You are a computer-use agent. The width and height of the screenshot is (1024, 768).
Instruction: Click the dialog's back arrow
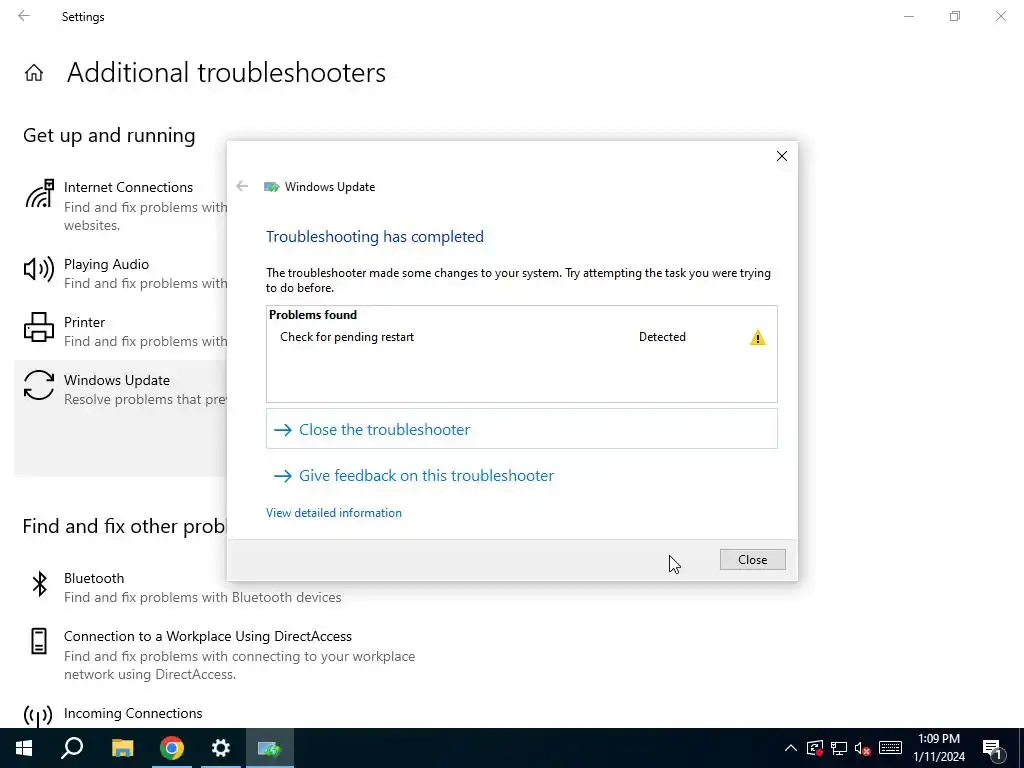pyautogui.click(x=242, y=187)
